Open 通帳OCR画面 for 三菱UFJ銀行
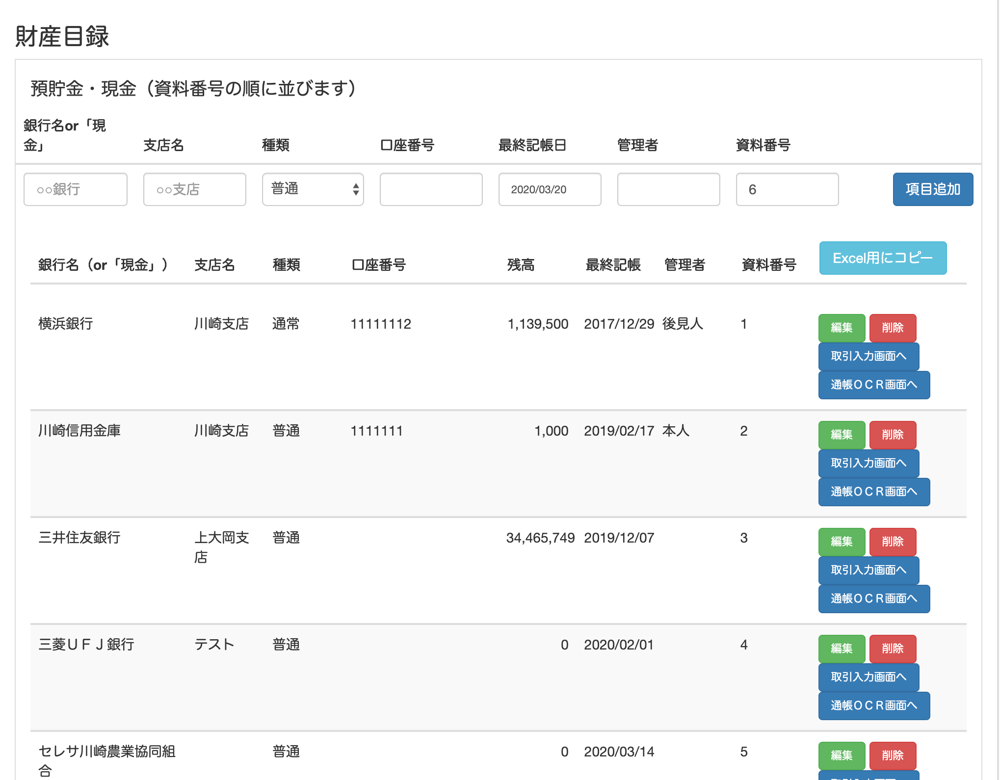Image resolution: width=1000 pixels, height=780 pixels. pos(873,706)
